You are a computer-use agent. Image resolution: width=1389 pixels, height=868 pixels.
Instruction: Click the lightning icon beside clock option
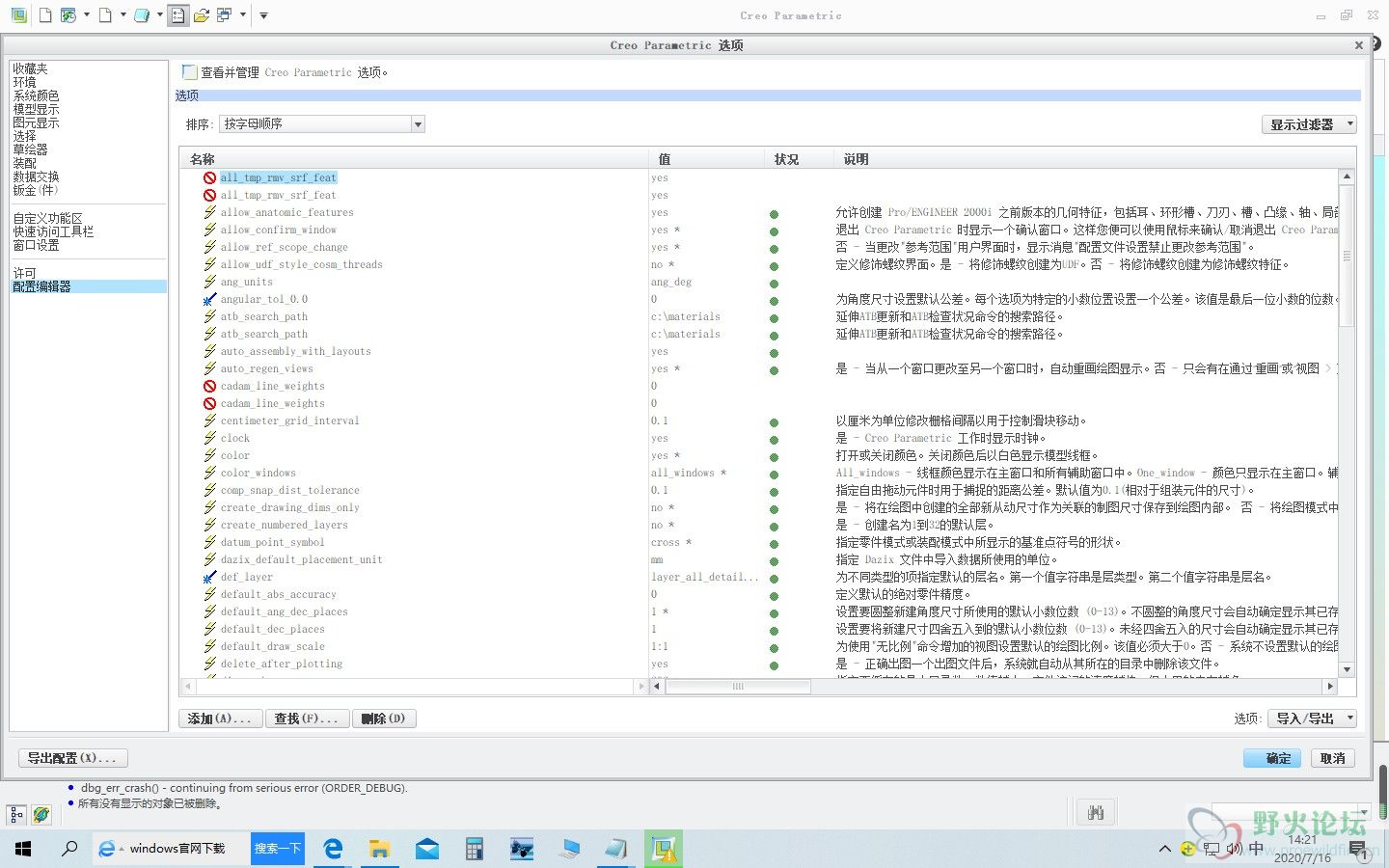[x=209, y=438]
